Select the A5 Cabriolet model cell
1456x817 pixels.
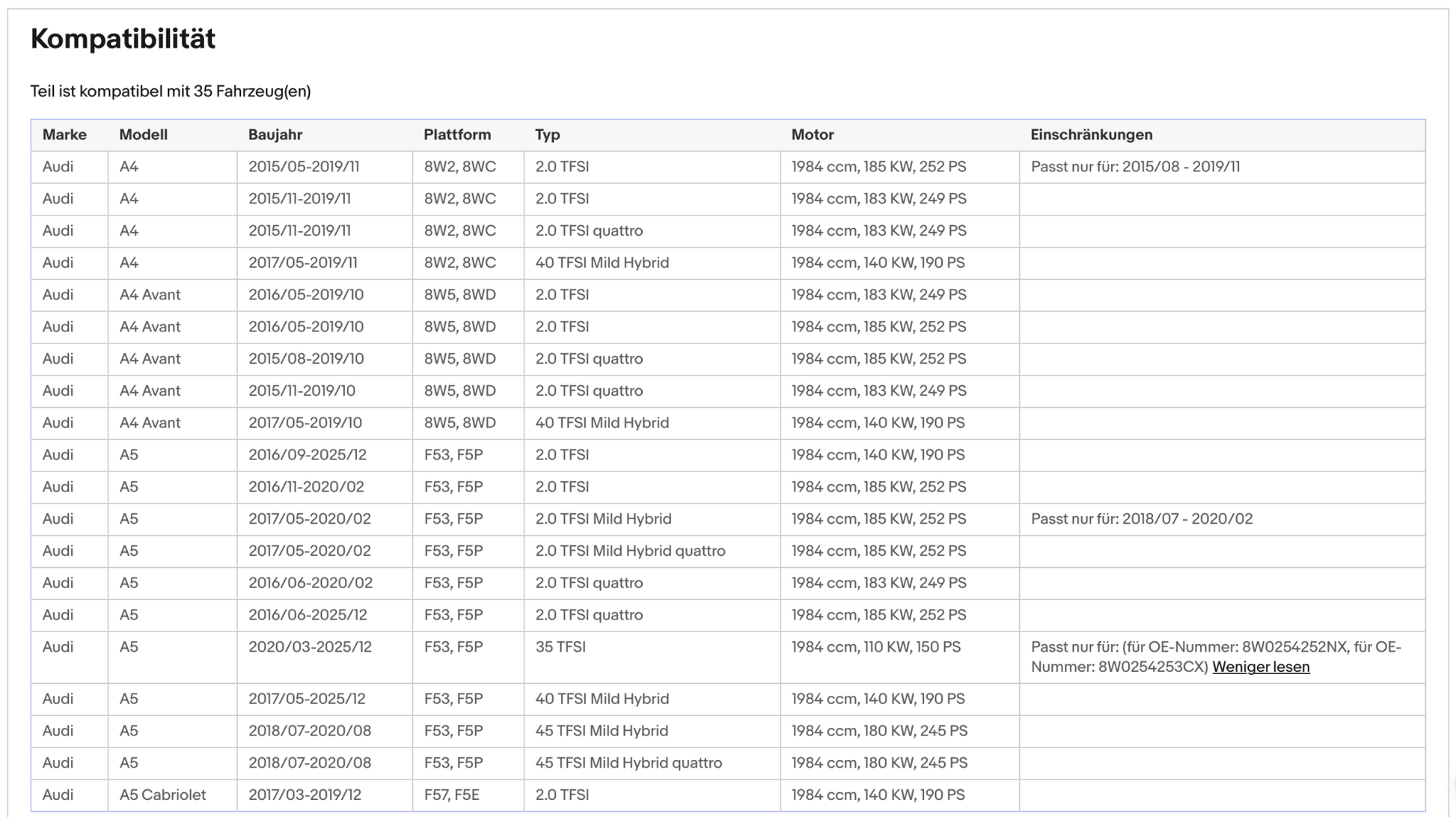point(162,795)
